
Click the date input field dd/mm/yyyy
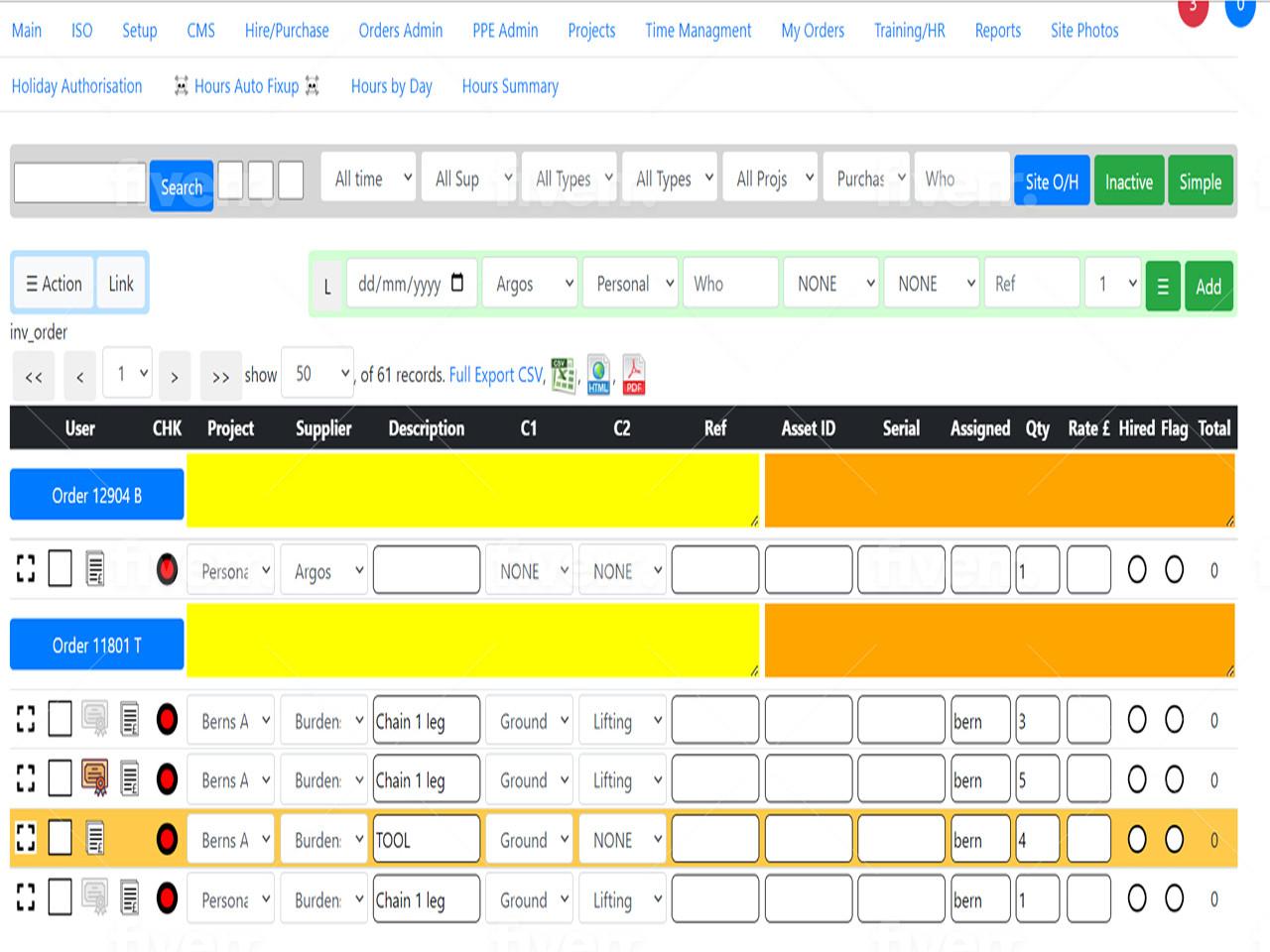(411, 285)
